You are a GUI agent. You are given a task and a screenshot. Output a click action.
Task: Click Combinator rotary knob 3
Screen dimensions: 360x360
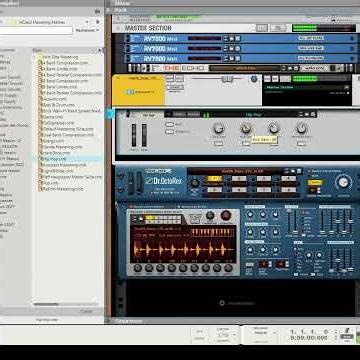click(x=274, y=128)
